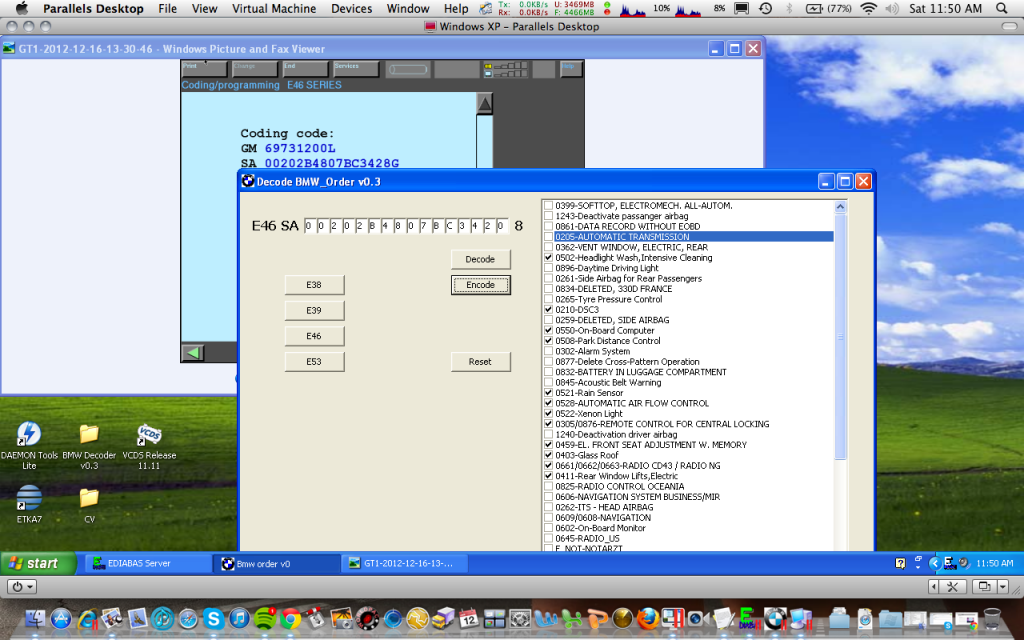Open the File menu
The image size is (1024, 640).
pyautogui.click(x=167, y=8)
